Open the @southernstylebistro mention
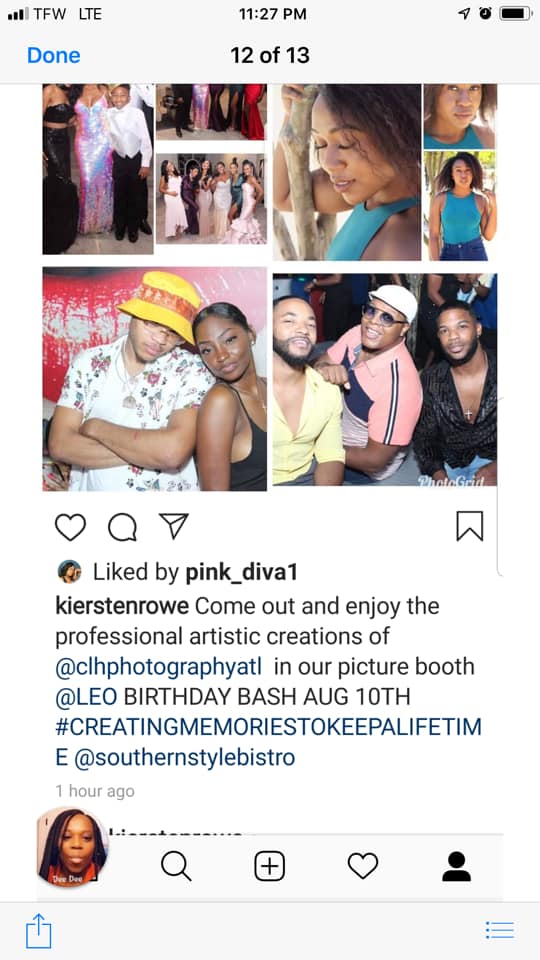Viewport: 540px width, 960px height. (x=185, y=758)
